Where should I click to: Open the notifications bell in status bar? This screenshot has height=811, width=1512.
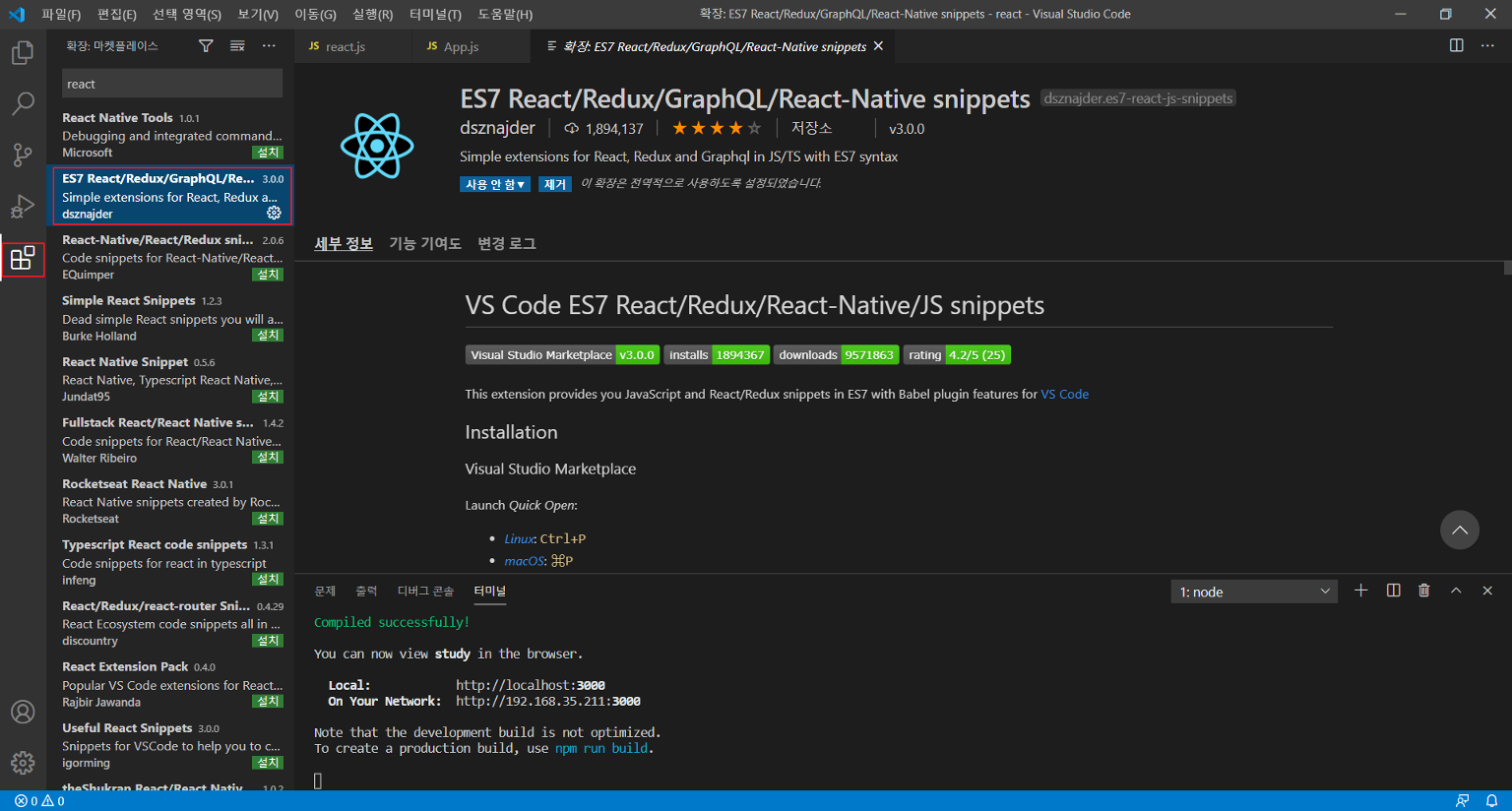coord(1491,801)
